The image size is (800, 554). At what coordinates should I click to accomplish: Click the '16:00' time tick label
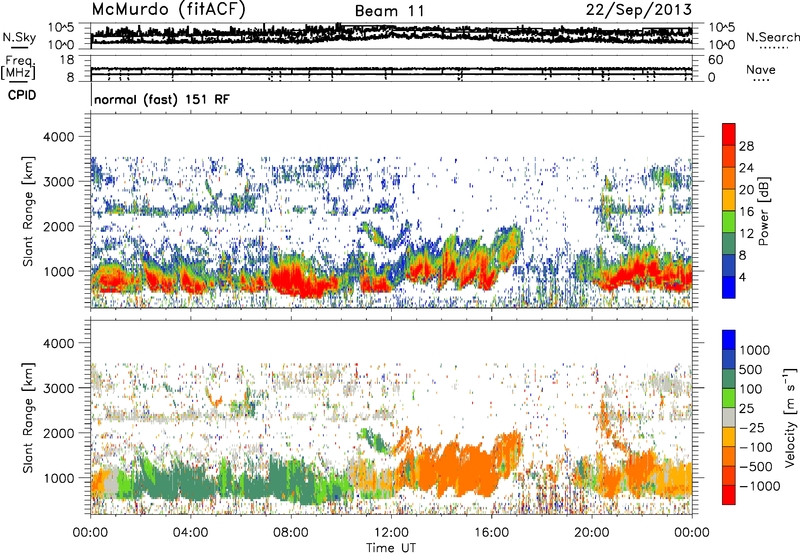[491, 533]
